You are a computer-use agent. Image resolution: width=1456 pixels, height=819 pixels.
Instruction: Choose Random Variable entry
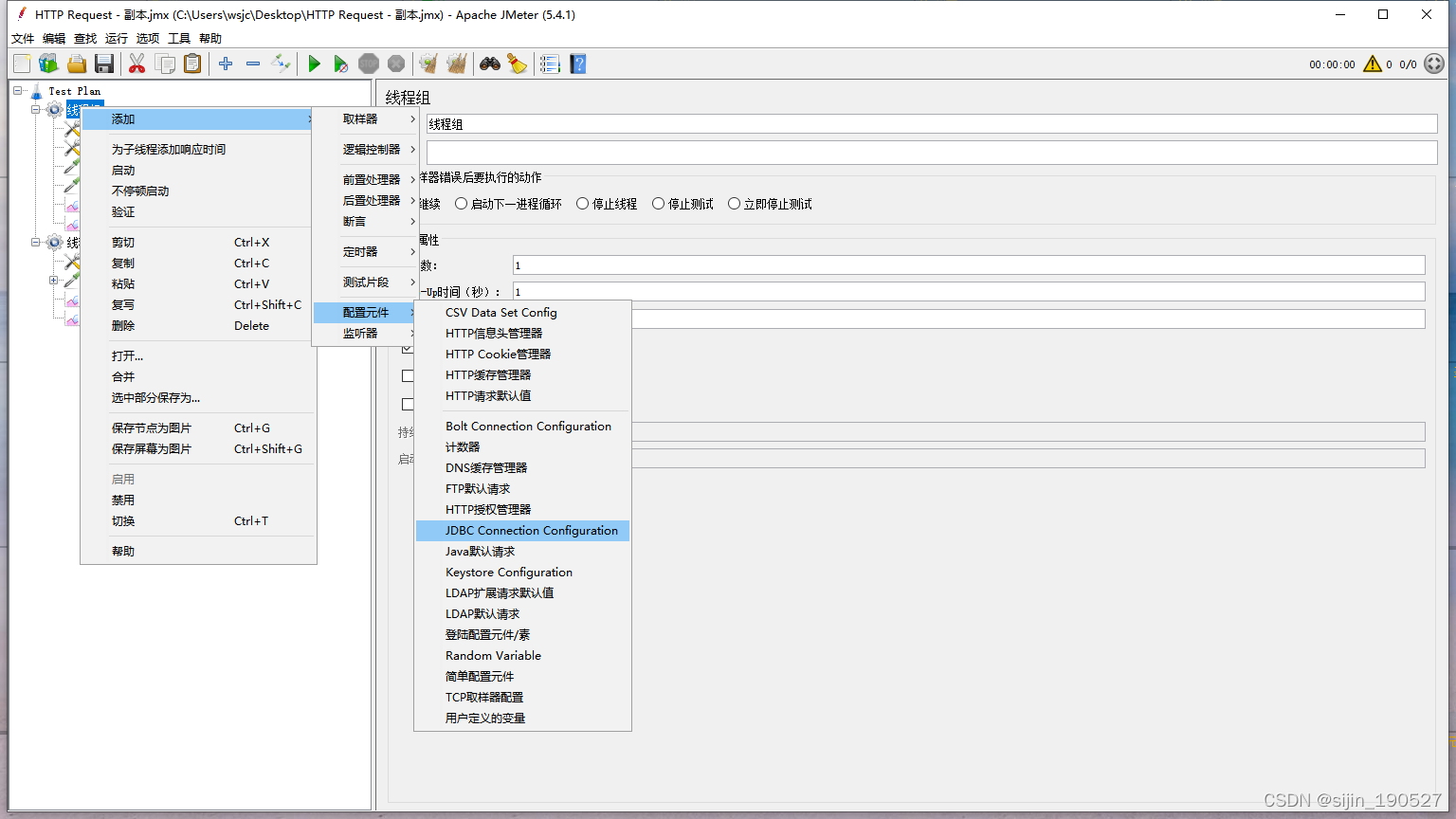522,655
